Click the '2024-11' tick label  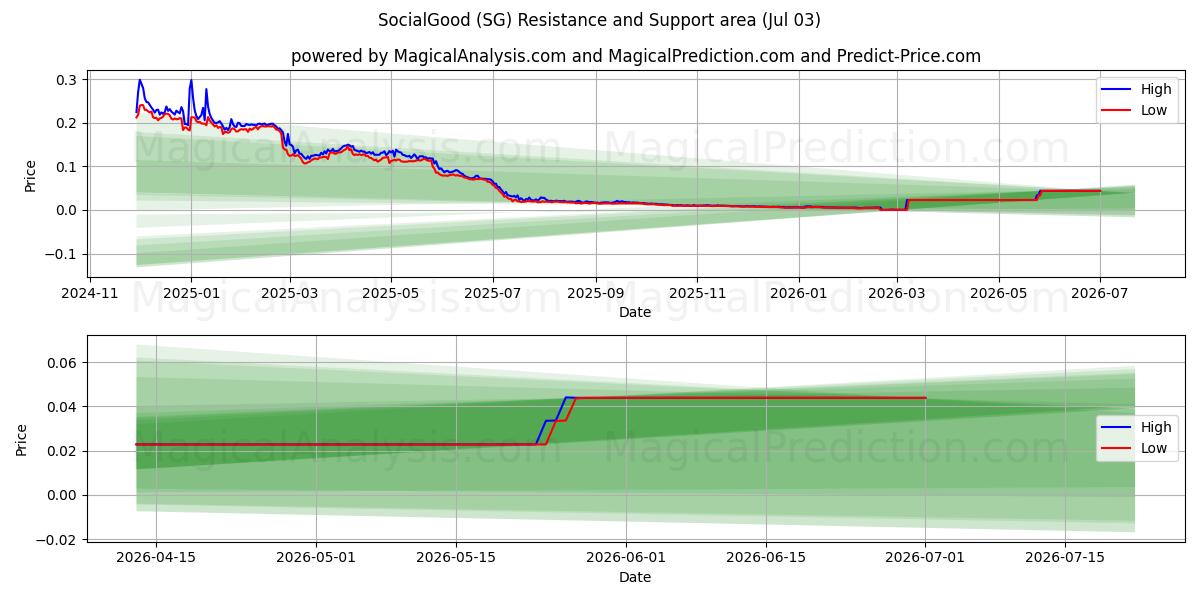(x=91, y=293)
